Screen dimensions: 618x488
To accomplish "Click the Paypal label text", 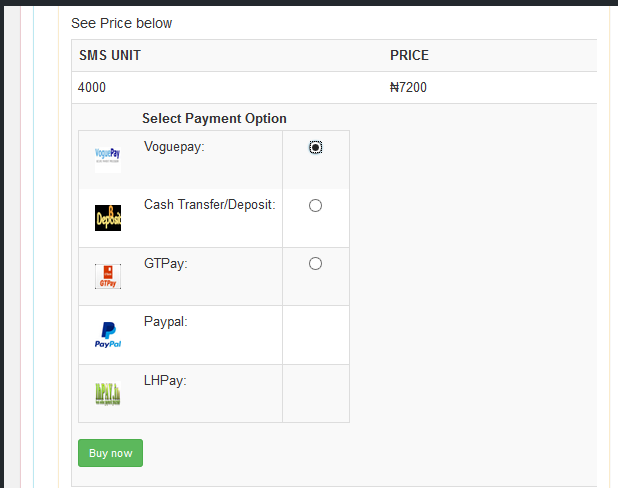I will [x=166, y=322].
